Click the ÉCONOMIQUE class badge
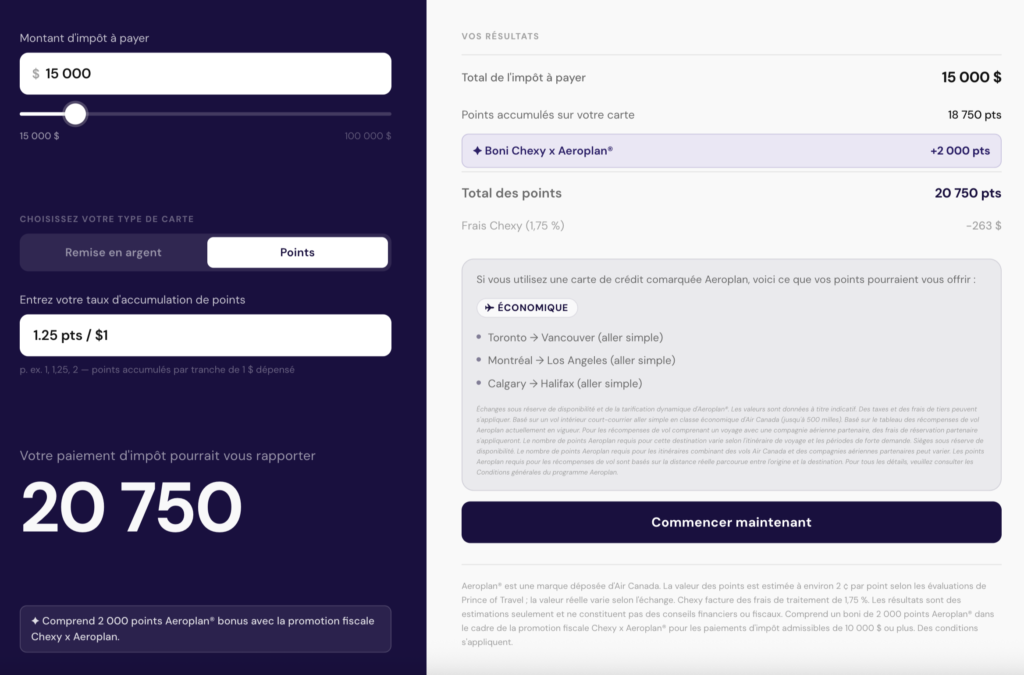Screen dimensions: 1024x675 [x=527, y=308]
